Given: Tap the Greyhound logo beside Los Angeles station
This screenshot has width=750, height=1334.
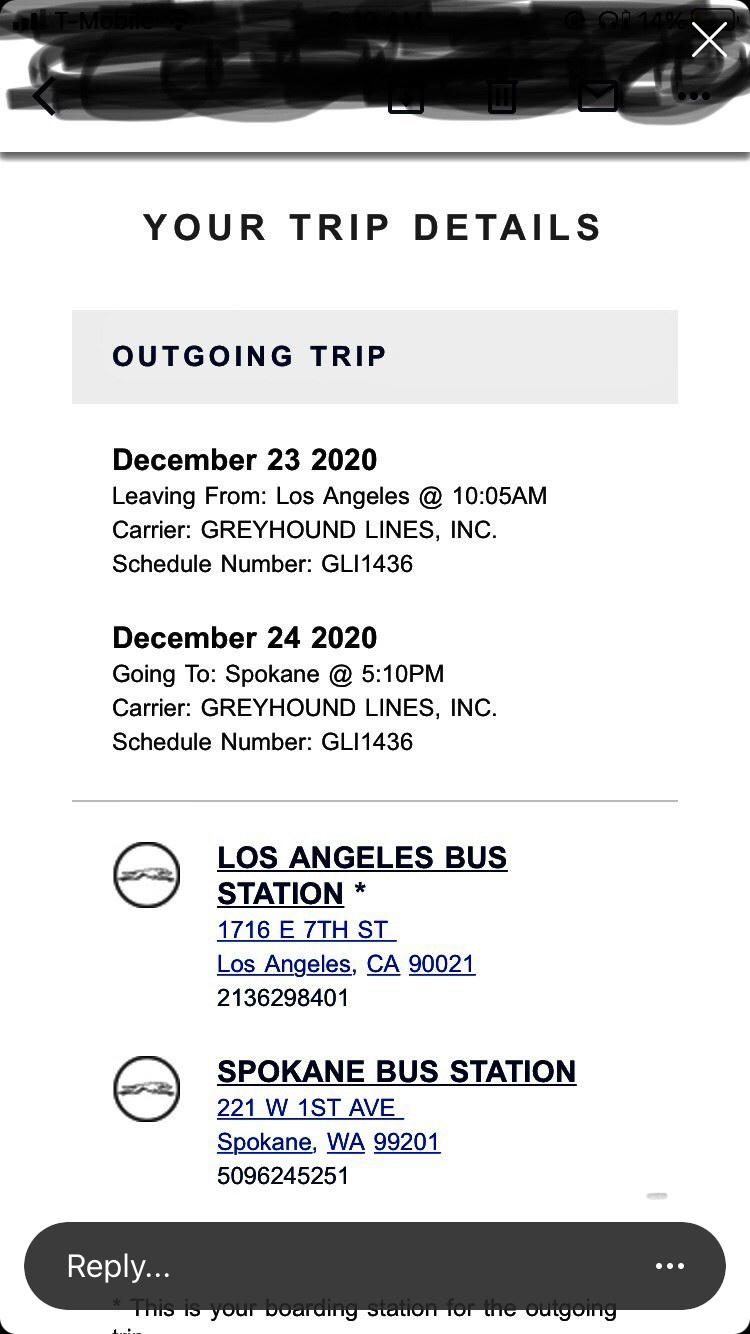Looking at the screenshot, I should click(147, 875).
